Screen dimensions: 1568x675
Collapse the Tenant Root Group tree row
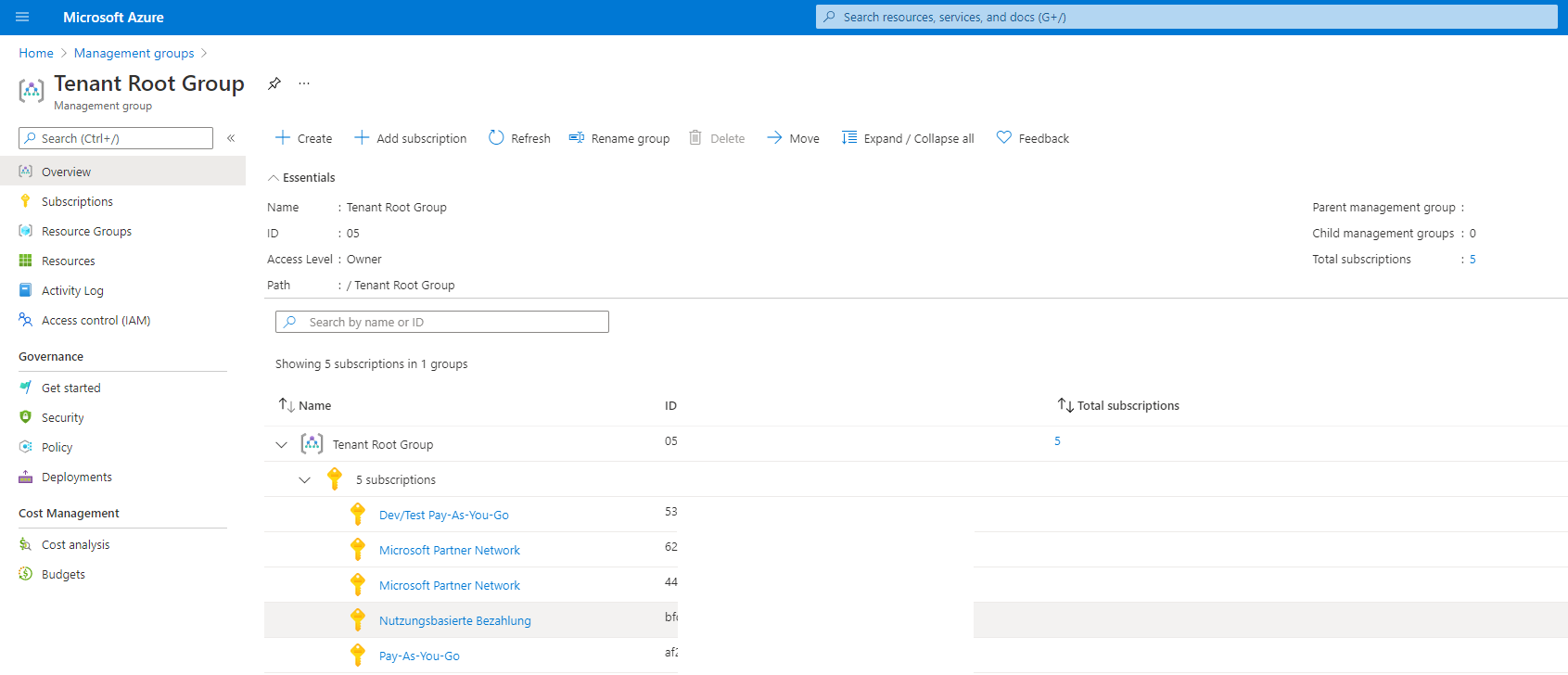point(282,445)
